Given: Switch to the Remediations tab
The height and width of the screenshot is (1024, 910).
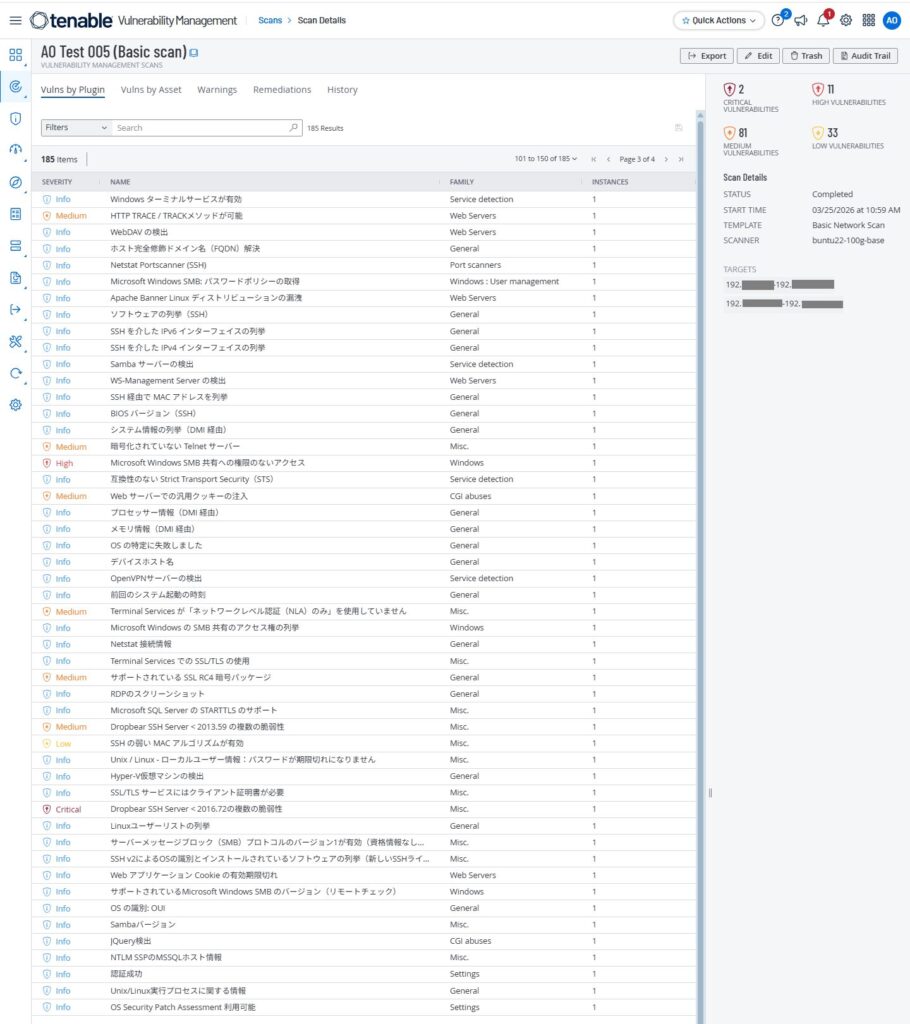Looking at the screenshot, I should [282, 89].
